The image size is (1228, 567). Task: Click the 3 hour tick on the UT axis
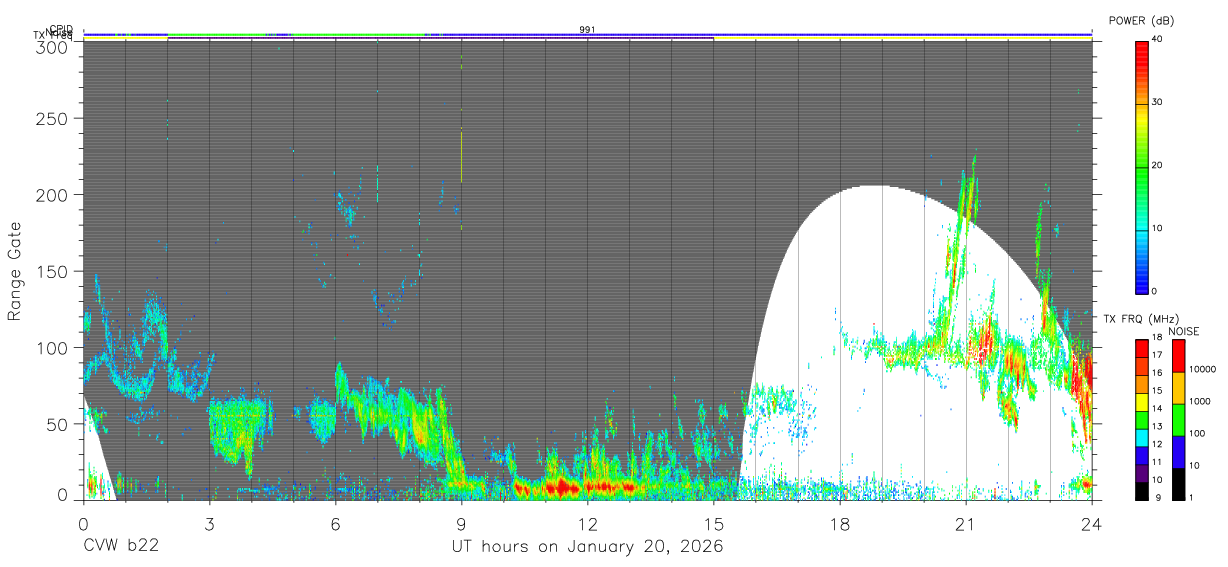click(209, 523)
